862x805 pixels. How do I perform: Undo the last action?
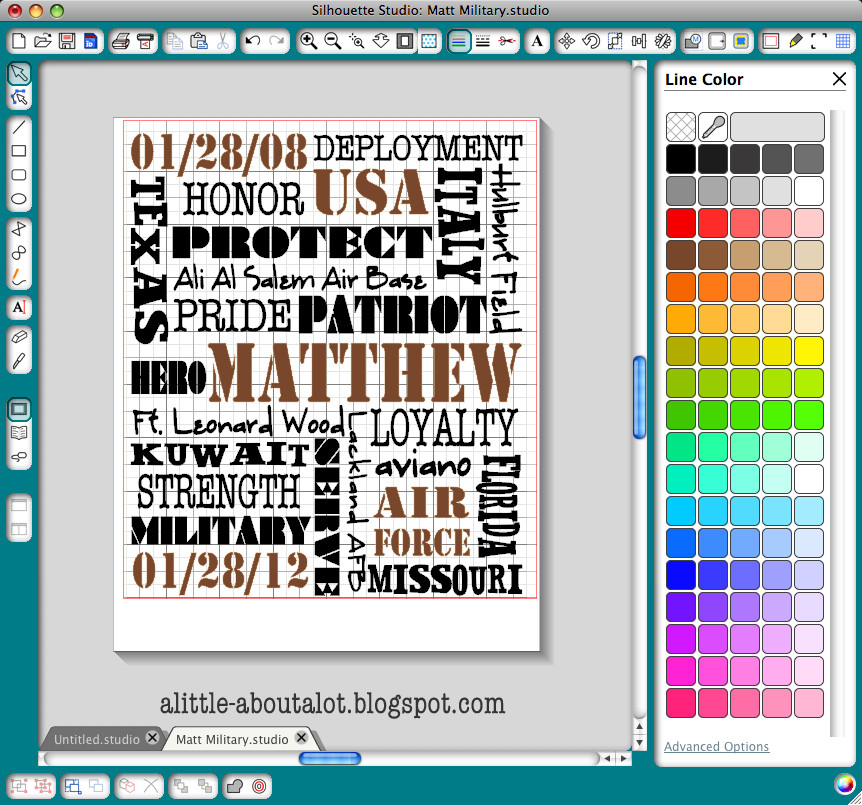coord(252,41)
